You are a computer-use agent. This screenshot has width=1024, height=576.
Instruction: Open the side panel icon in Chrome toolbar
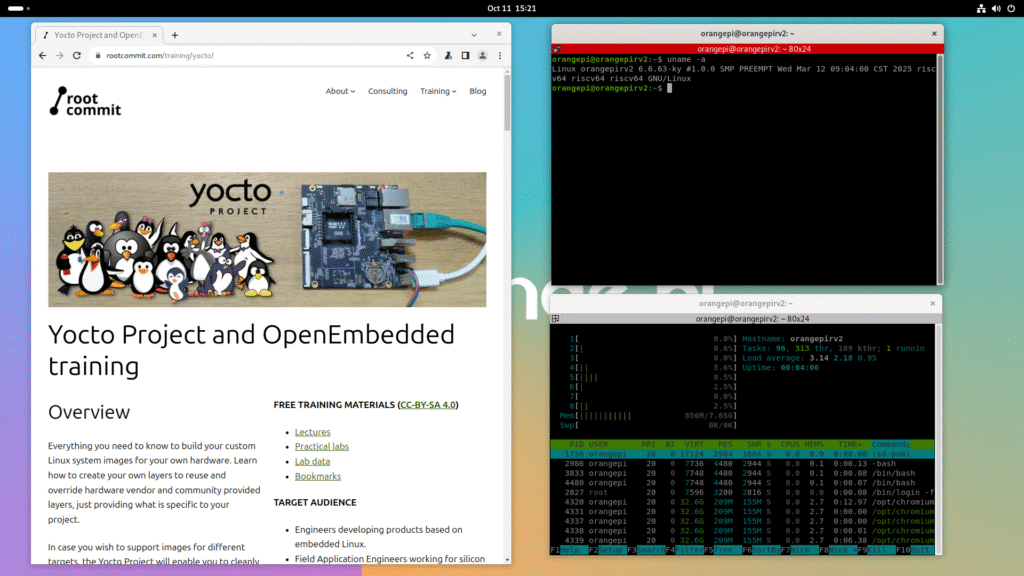click(x=464, y=55)
